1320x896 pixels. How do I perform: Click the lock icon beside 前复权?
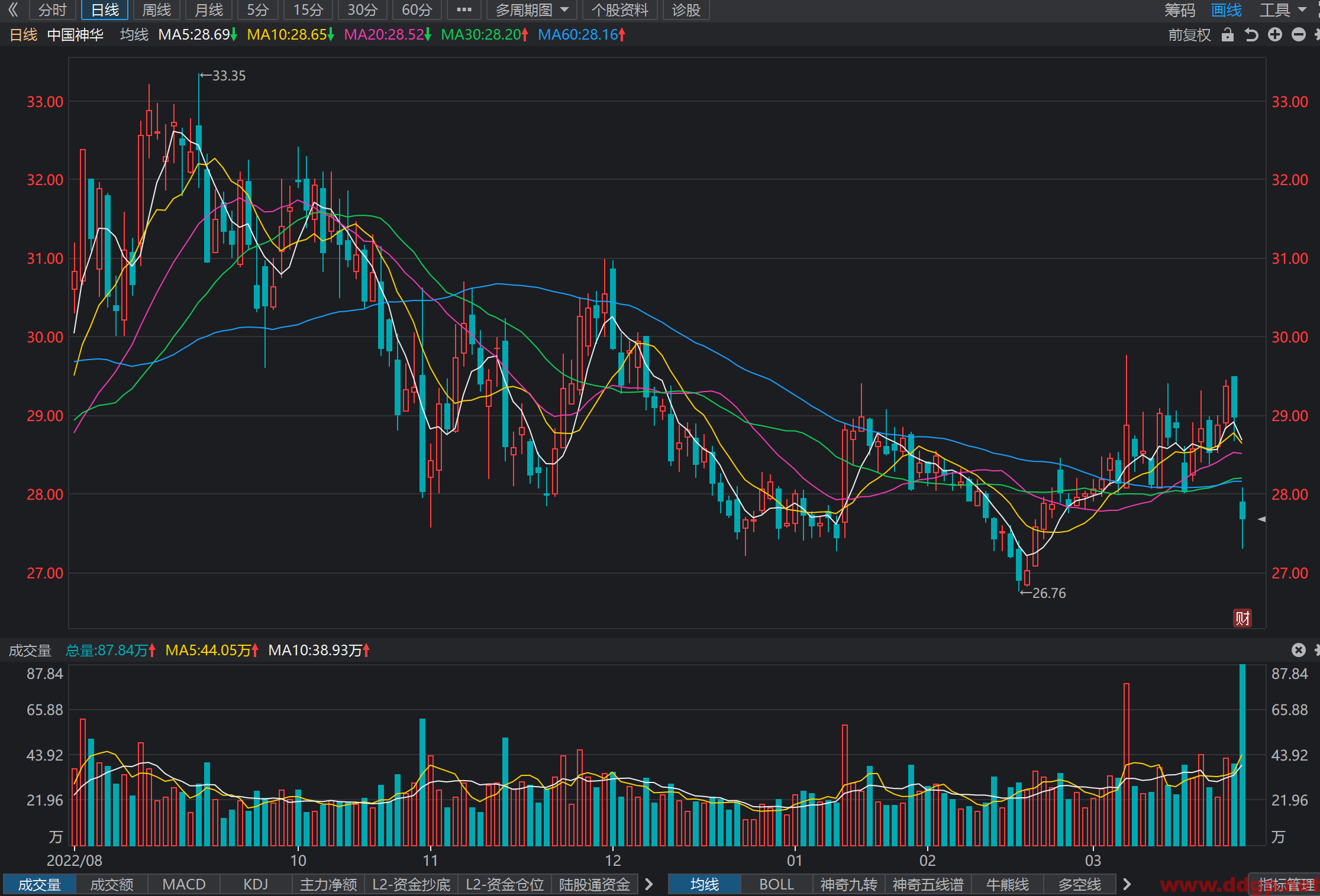(x=1228, y=35)
